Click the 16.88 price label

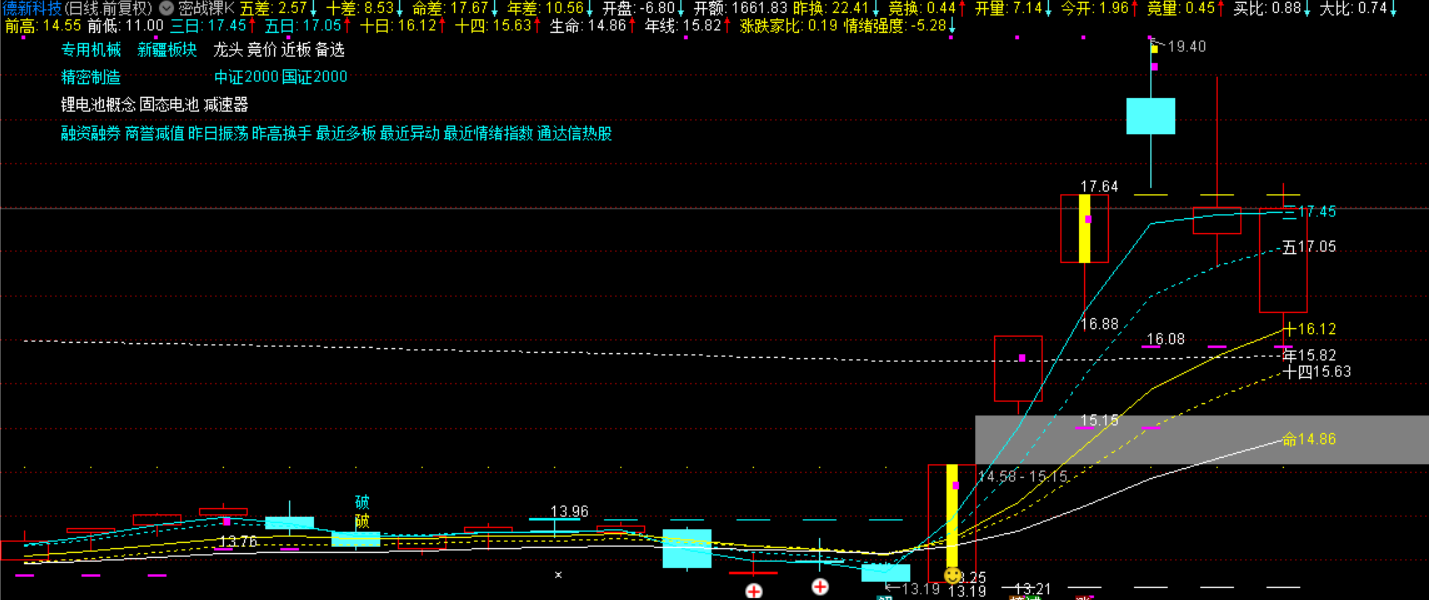click(1099, 324)
